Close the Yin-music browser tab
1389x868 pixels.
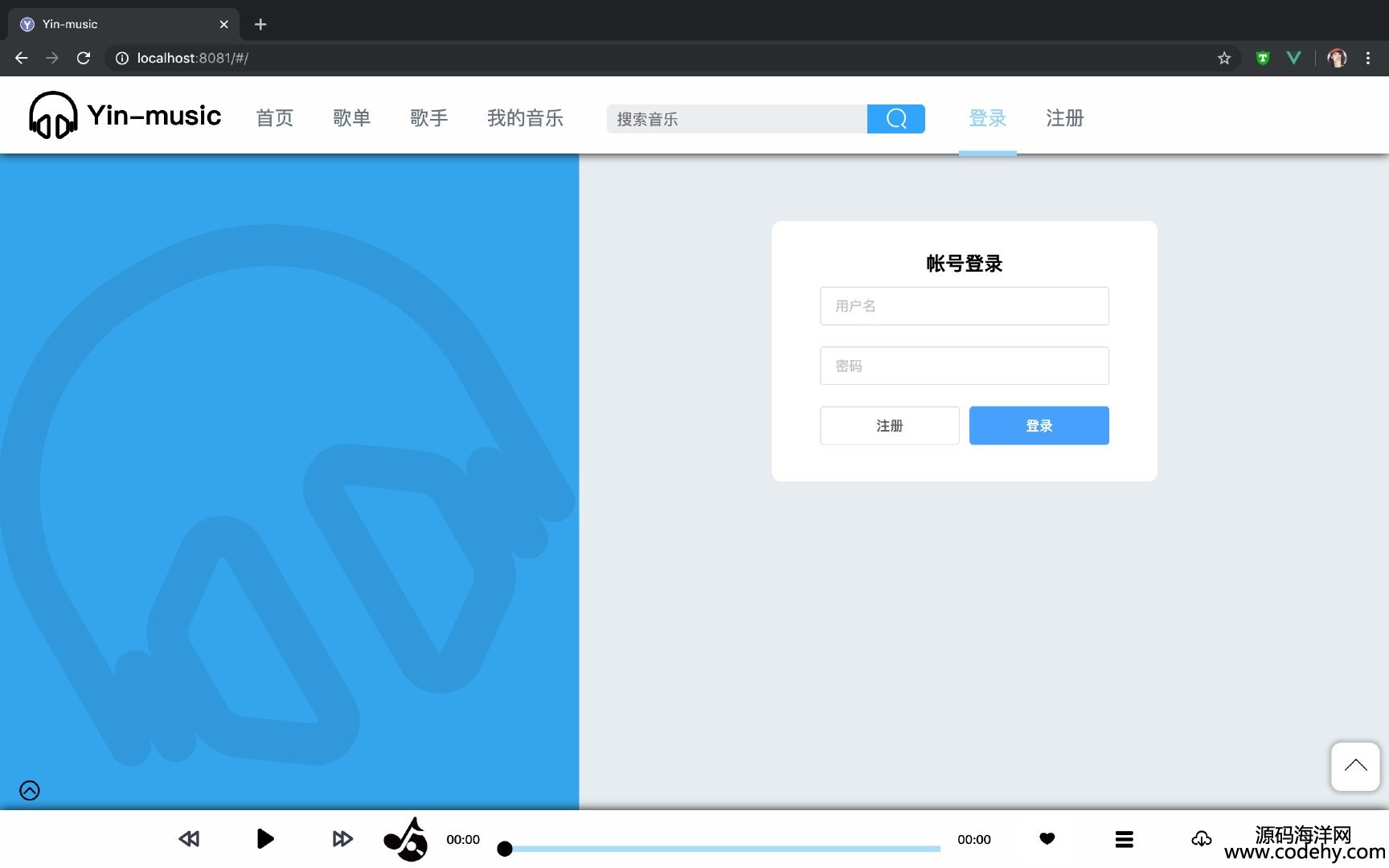pos(224,24)
